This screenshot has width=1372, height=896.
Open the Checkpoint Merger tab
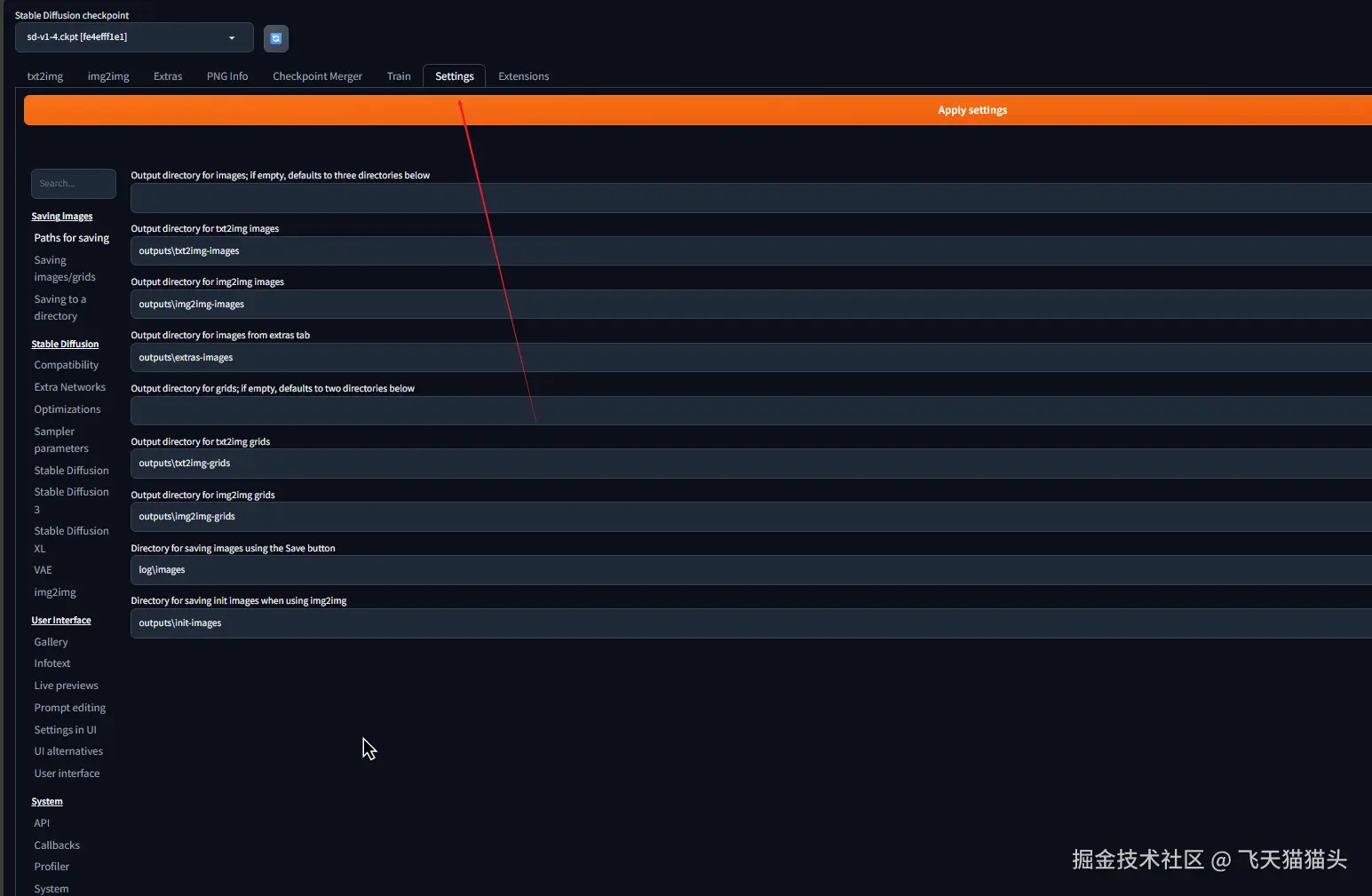[317, 76]
